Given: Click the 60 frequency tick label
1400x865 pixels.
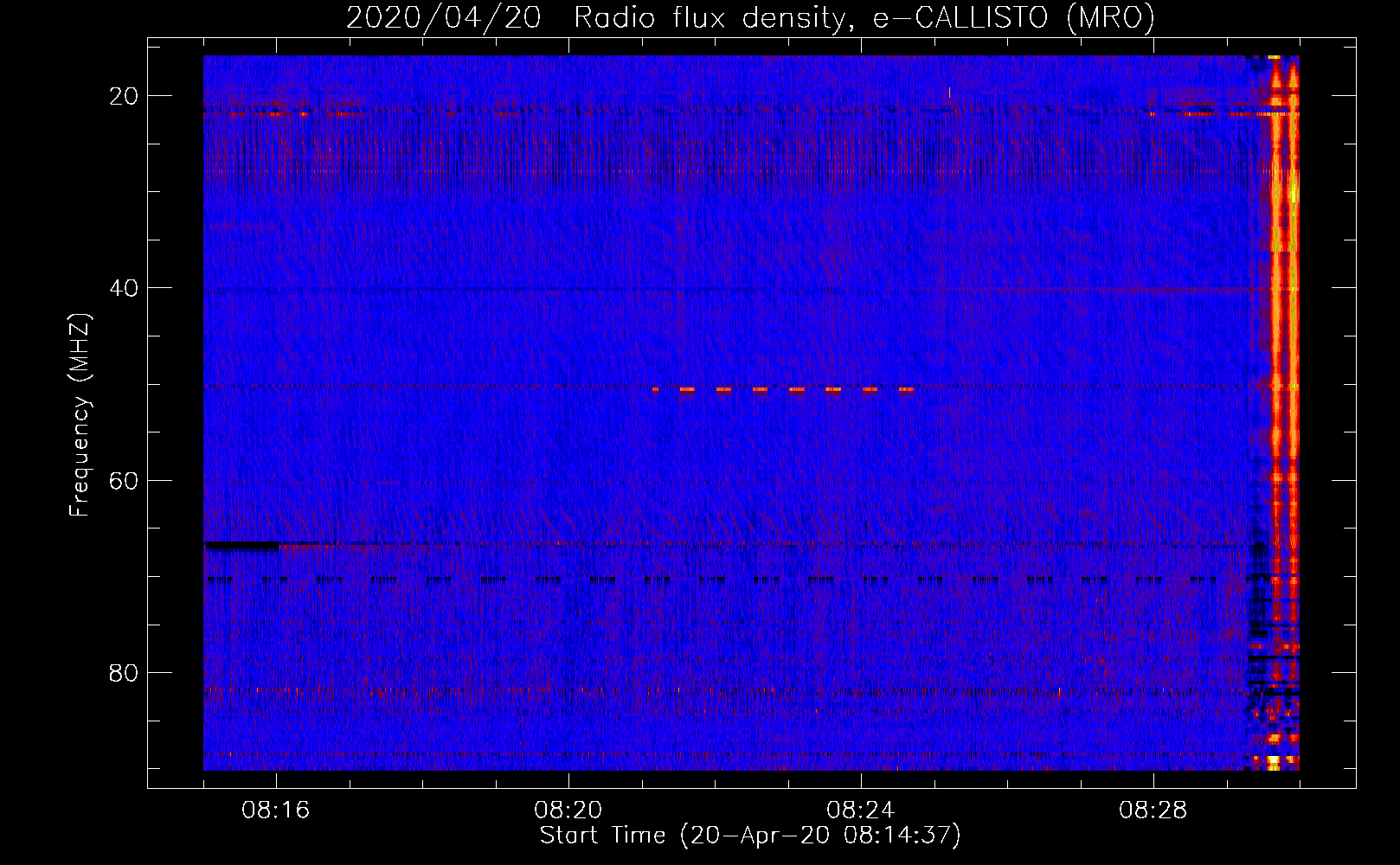Looking at the screenshot, I should click(x=124, y=480).
